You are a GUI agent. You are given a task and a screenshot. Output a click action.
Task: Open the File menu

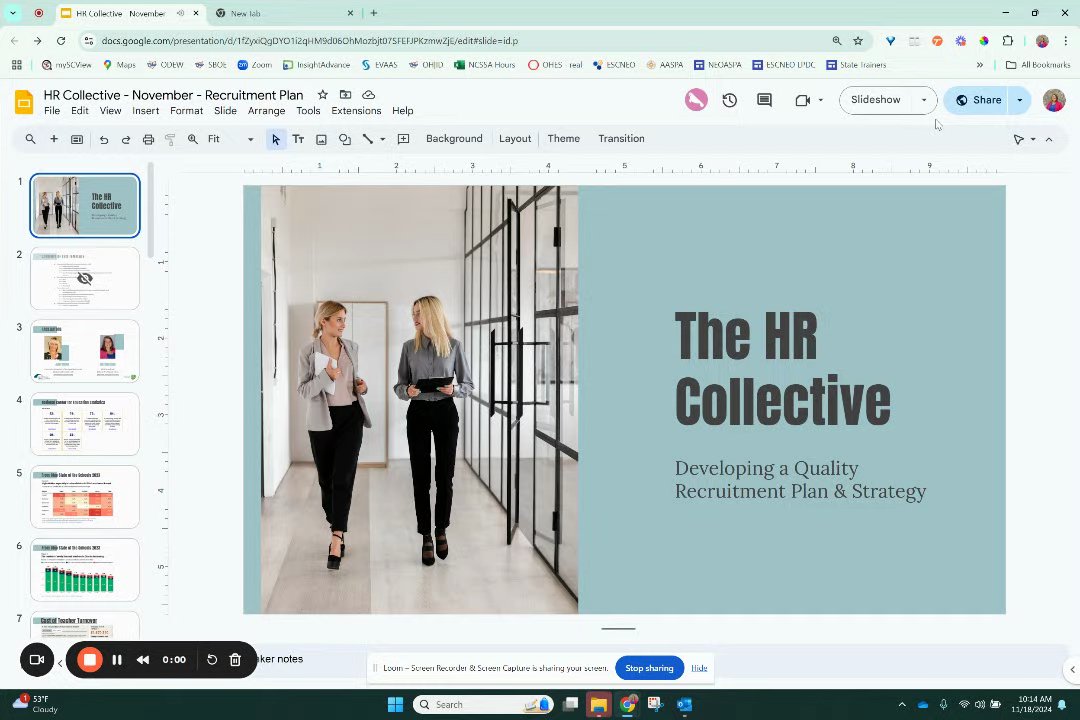coord(52,111)
